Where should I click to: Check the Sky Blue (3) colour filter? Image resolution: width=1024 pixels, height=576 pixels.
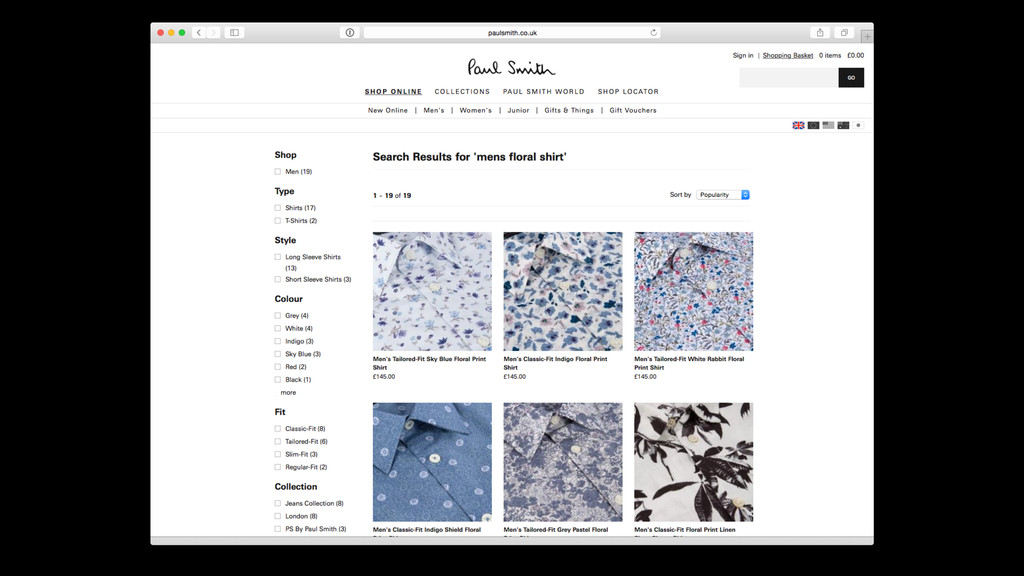pos(278,354)
